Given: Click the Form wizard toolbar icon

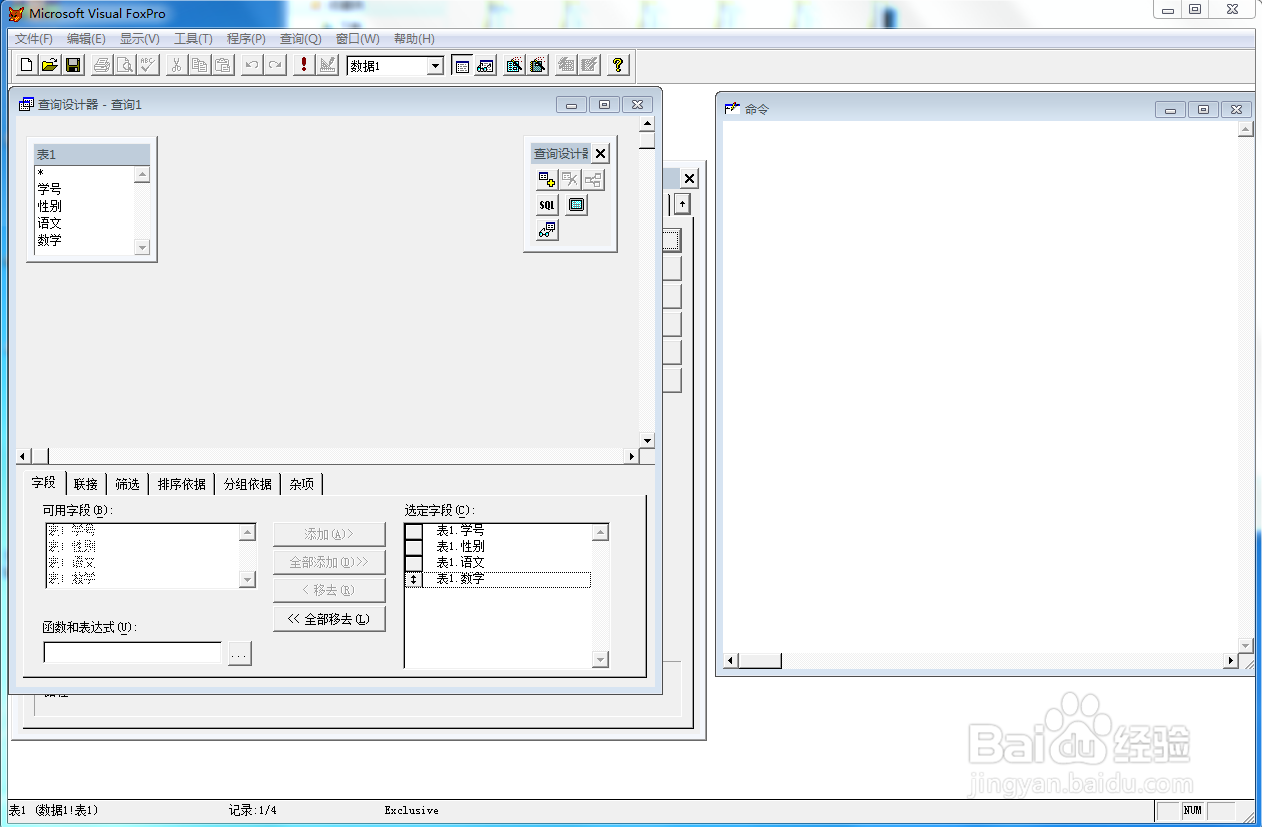Looking at the screenshot, I should (514, 65).
